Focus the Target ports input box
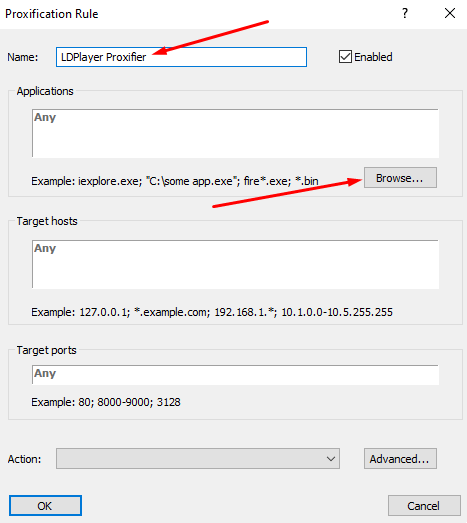467x523 pixels. 236,375
